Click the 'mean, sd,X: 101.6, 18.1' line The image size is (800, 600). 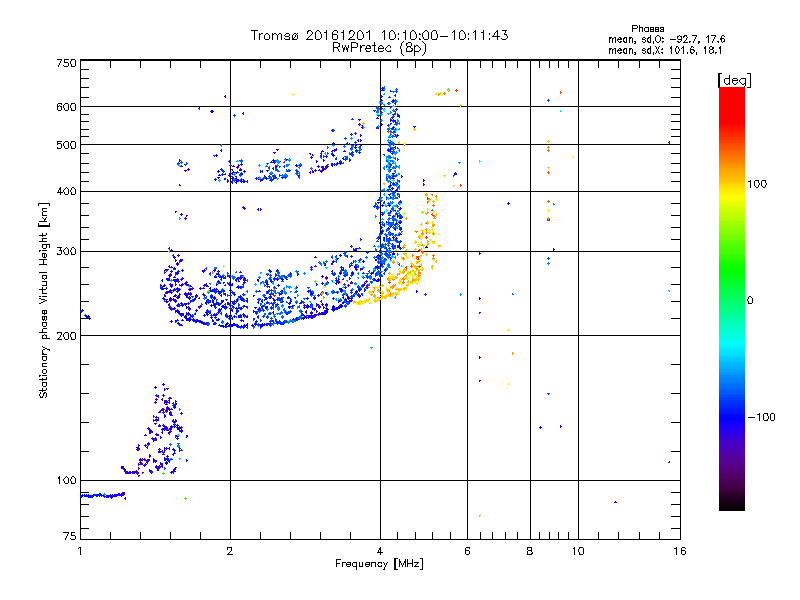(665, 51)
